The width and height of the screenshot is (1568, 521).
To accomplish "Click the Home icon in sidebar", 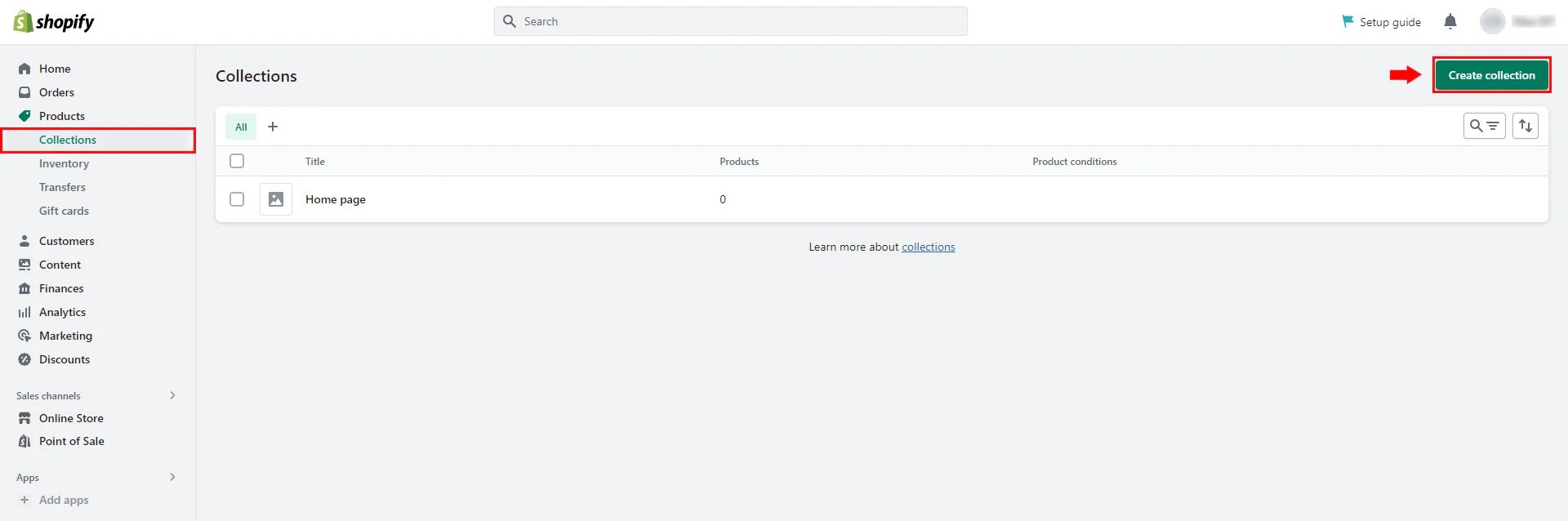I will [24, 69].
